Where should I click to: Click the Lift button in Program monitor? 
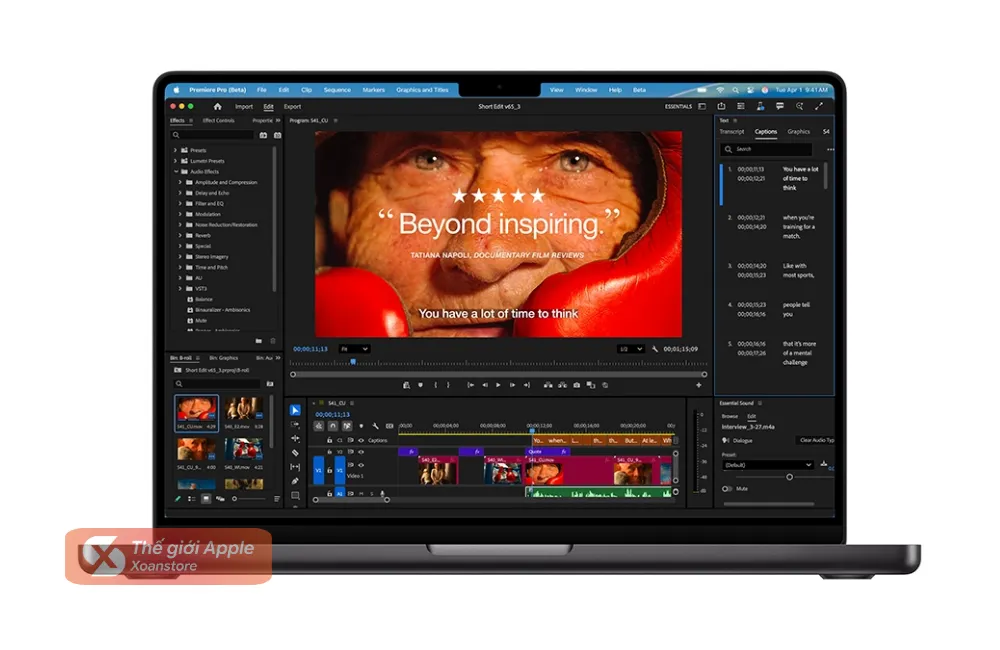(548, 385)
